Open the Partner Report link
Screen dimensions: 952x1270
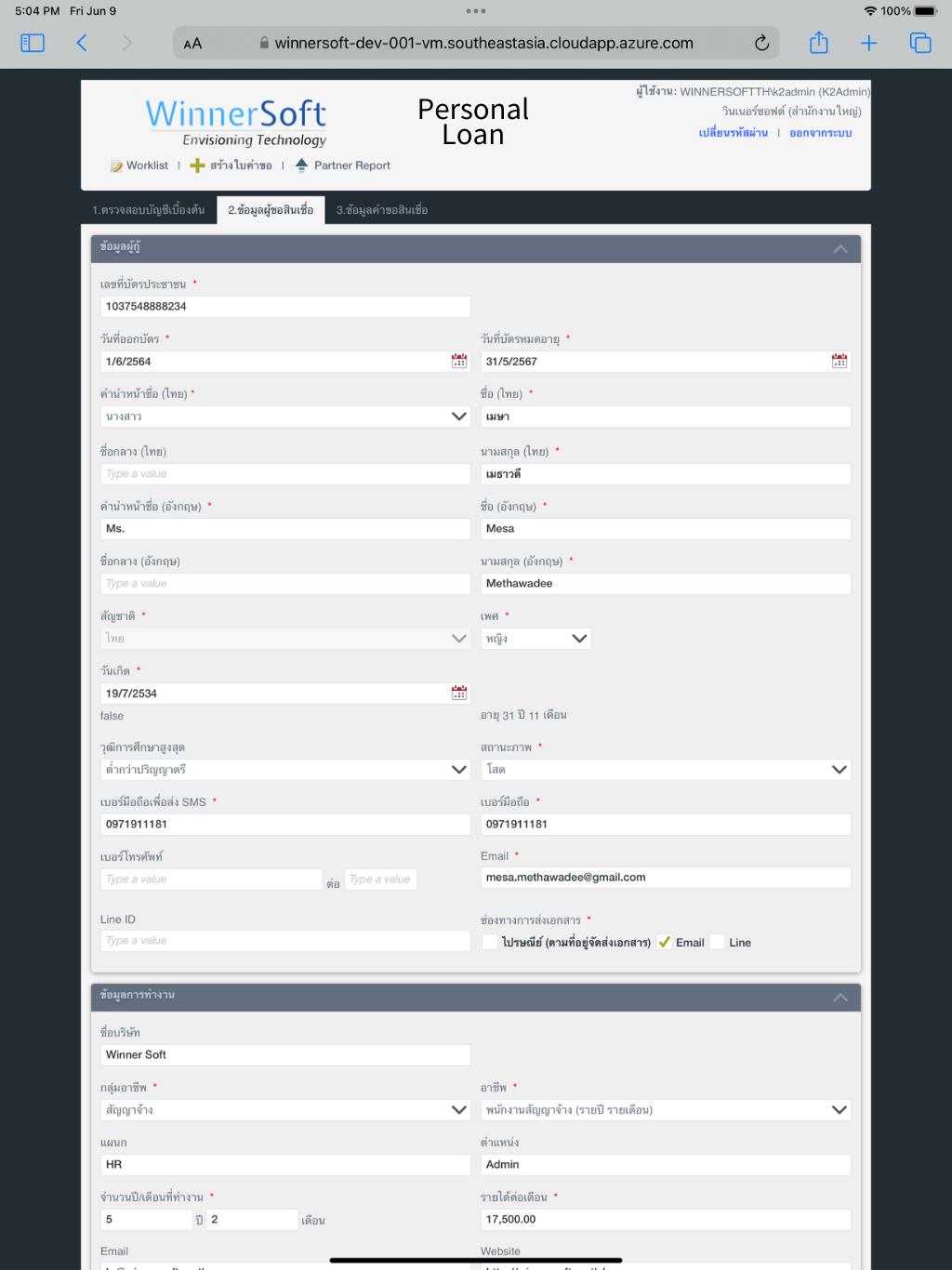(x=352, y=165)
